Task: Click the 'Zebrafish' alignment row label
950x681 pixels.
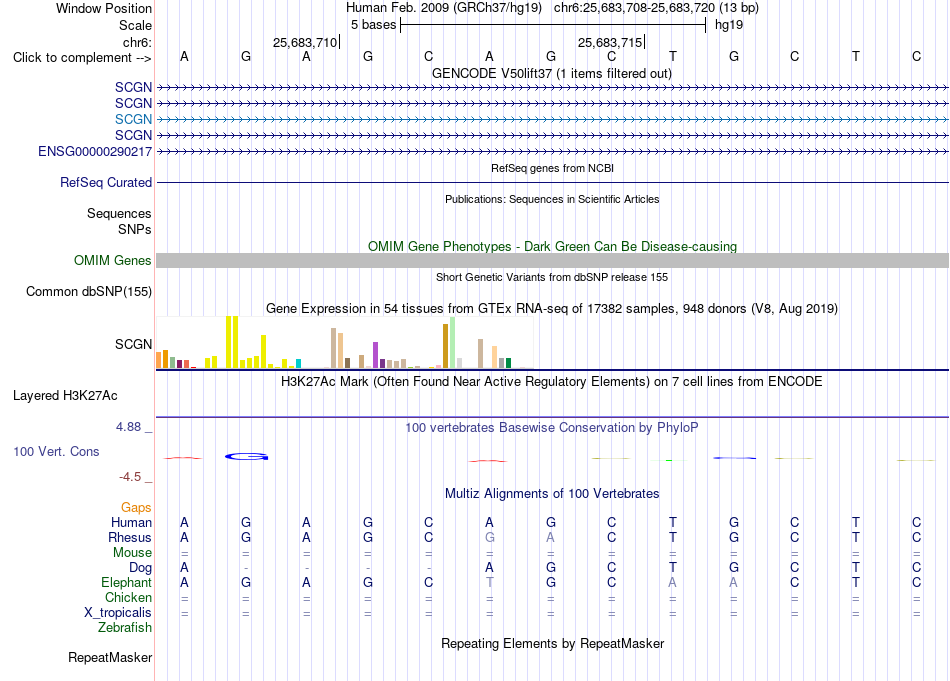Action: pyautogui.click(x=124, y=628)
